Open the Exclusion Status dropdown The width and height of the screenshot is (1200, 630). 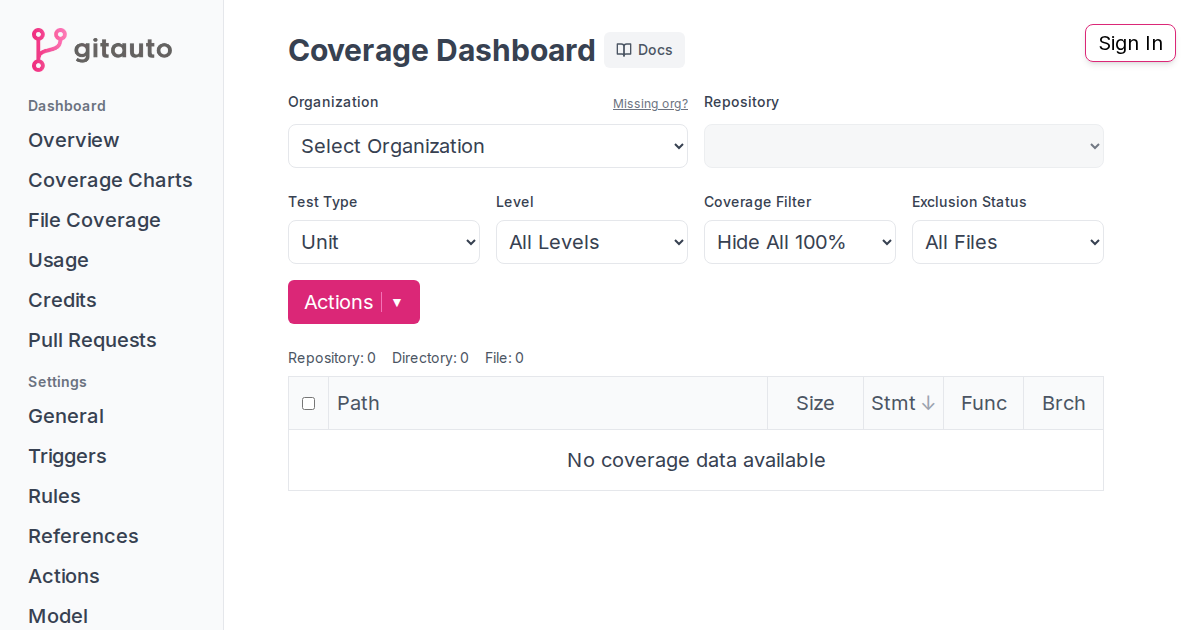tap(1008, 242)
